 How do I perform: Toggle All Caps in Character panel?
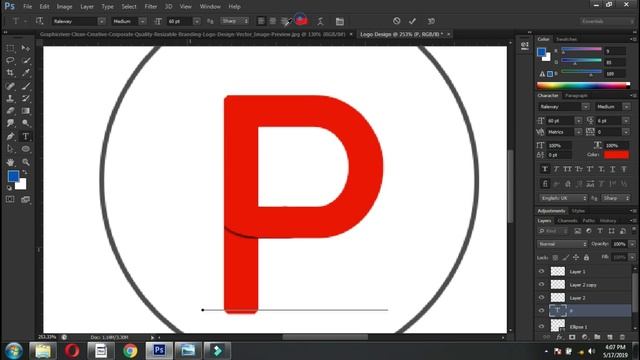[567, 169]
